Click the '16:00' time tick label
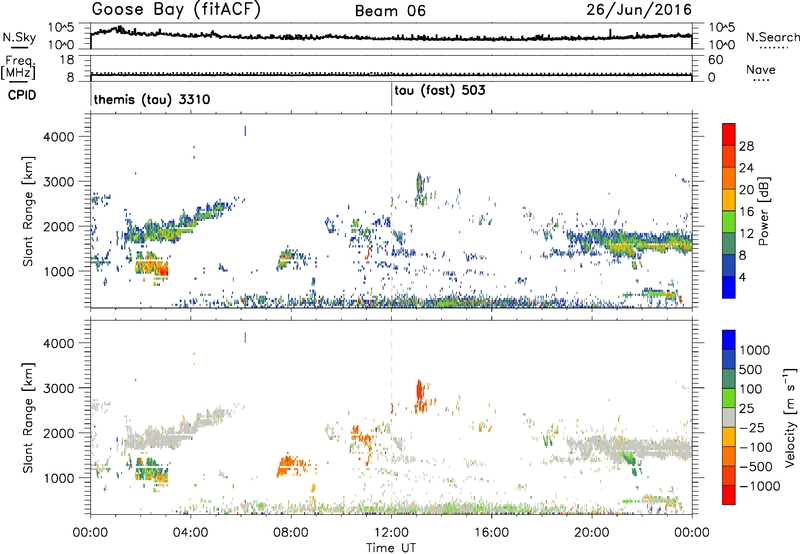The height and width of the screenshot is (554, 800). point(491,533)
